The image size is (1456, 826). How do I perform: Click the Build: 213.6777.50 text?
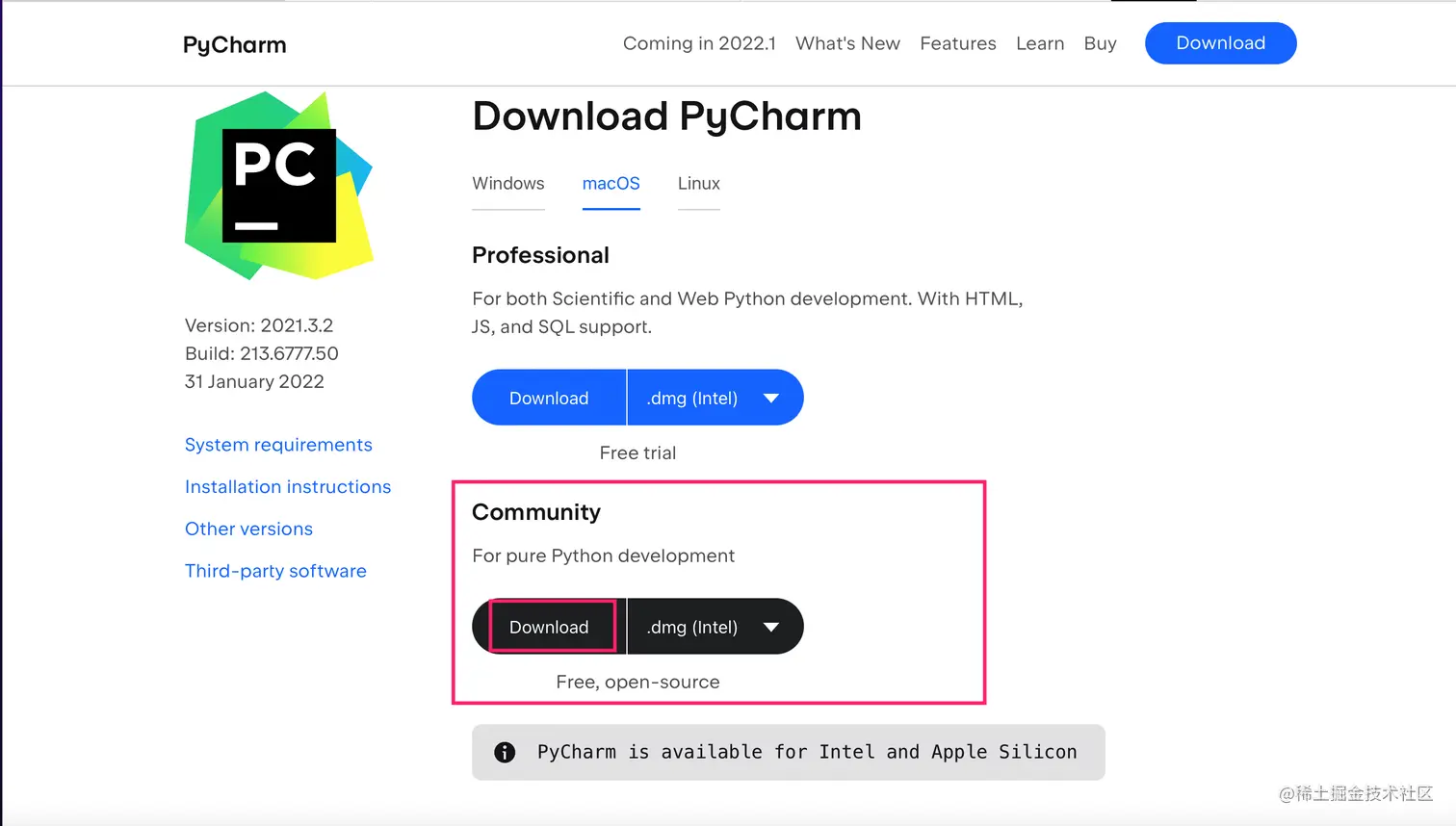pos(262,353)
